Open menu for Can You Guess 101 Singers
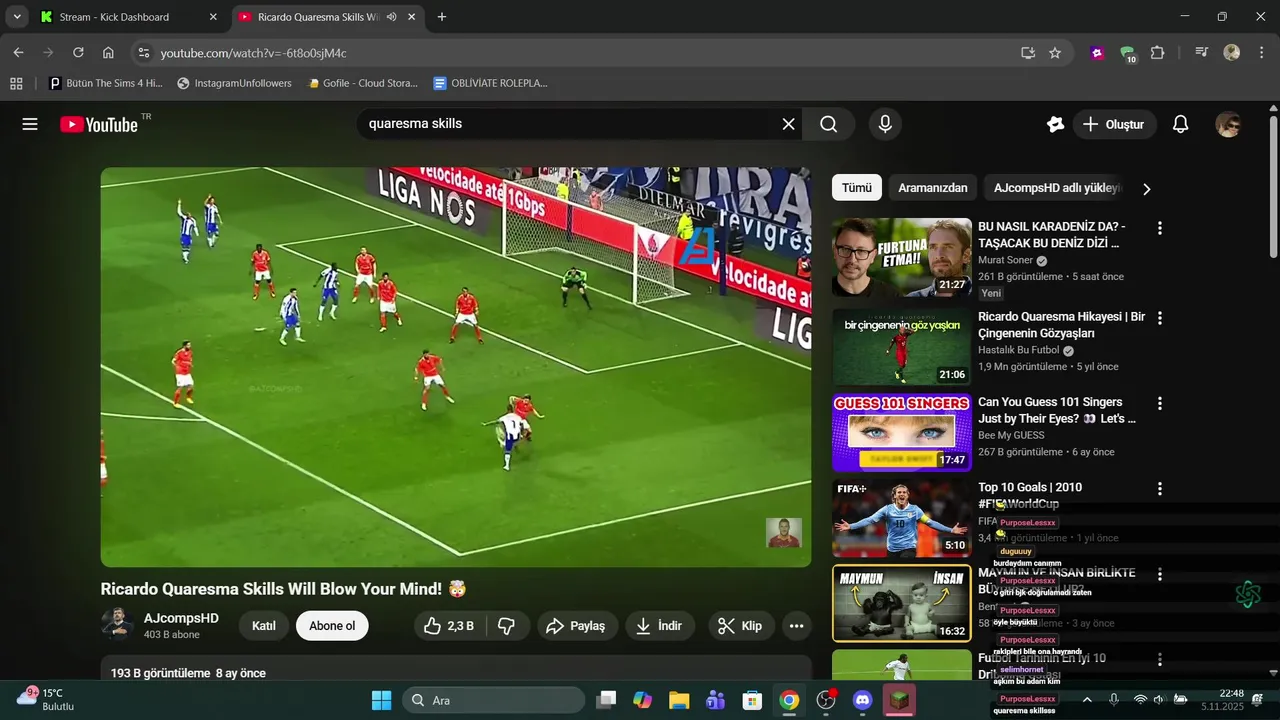 click(x=1160, y=403)
